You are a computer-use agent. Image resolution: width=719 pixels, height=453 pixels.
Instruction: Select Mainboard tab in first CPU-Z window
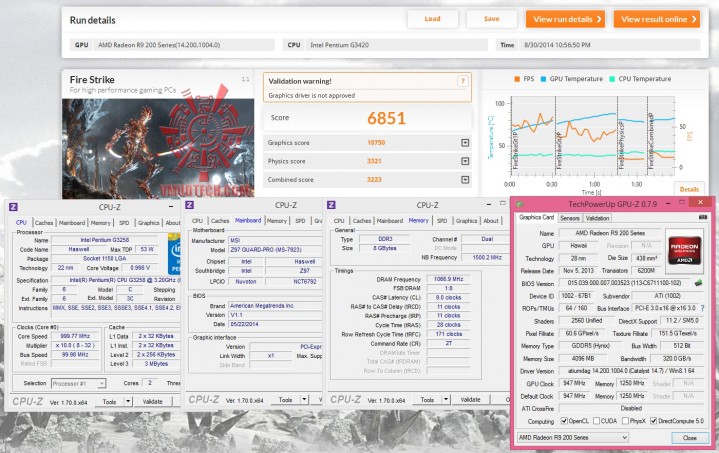pos(72,222)
